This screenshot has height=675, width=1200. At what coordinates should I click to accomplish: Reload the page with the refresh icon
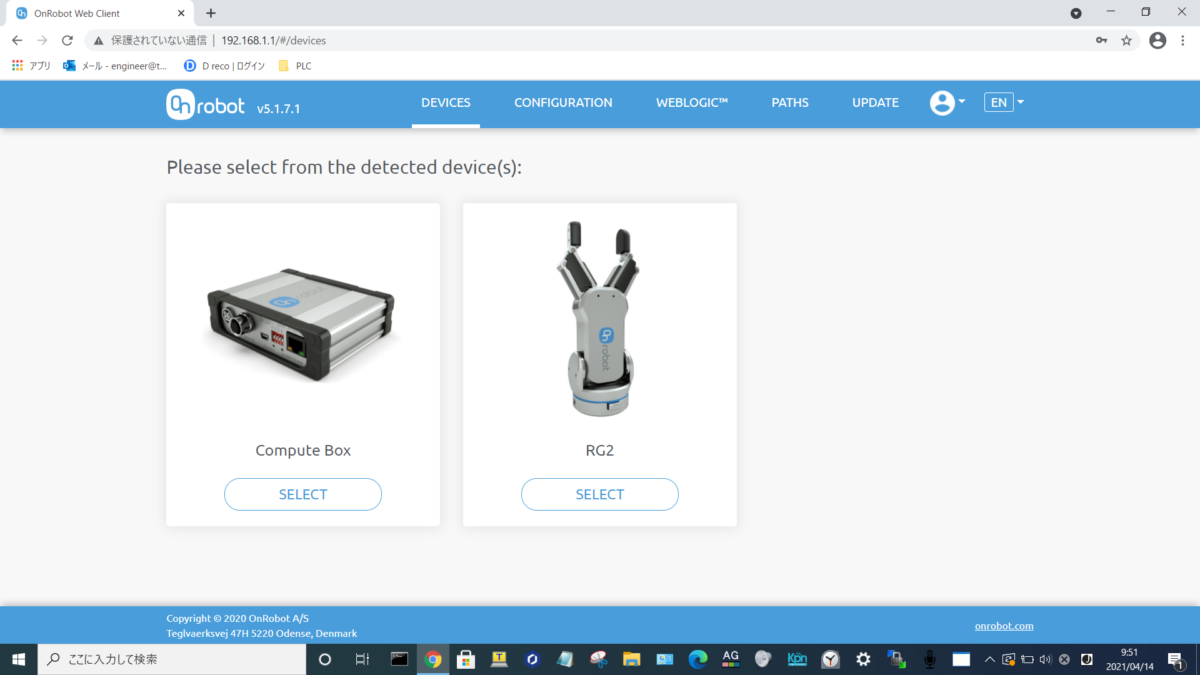pyautogui.click(x=66, y=40)
